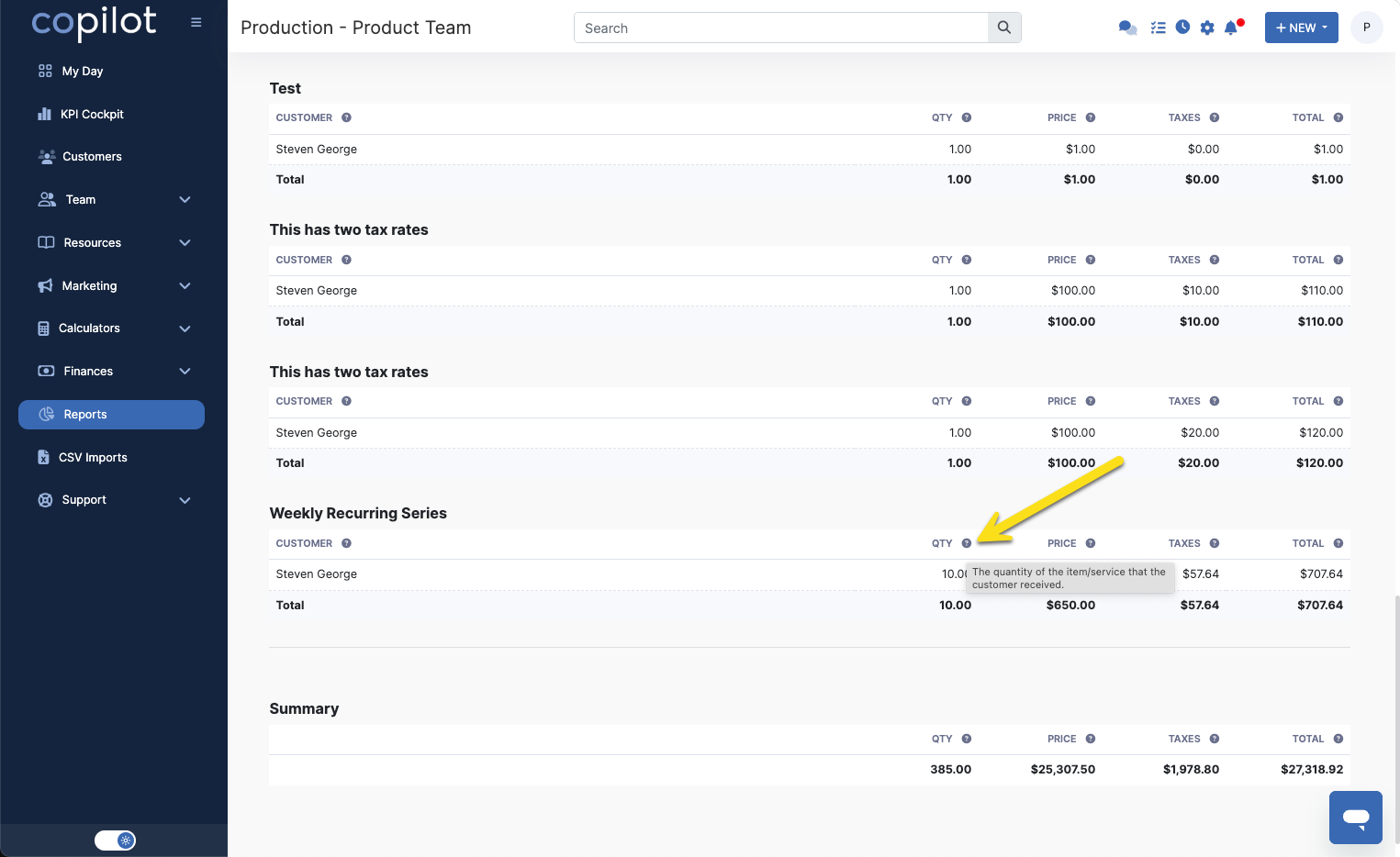Click Steven George in Weekly Recurring Series

[x=316, y=573]
